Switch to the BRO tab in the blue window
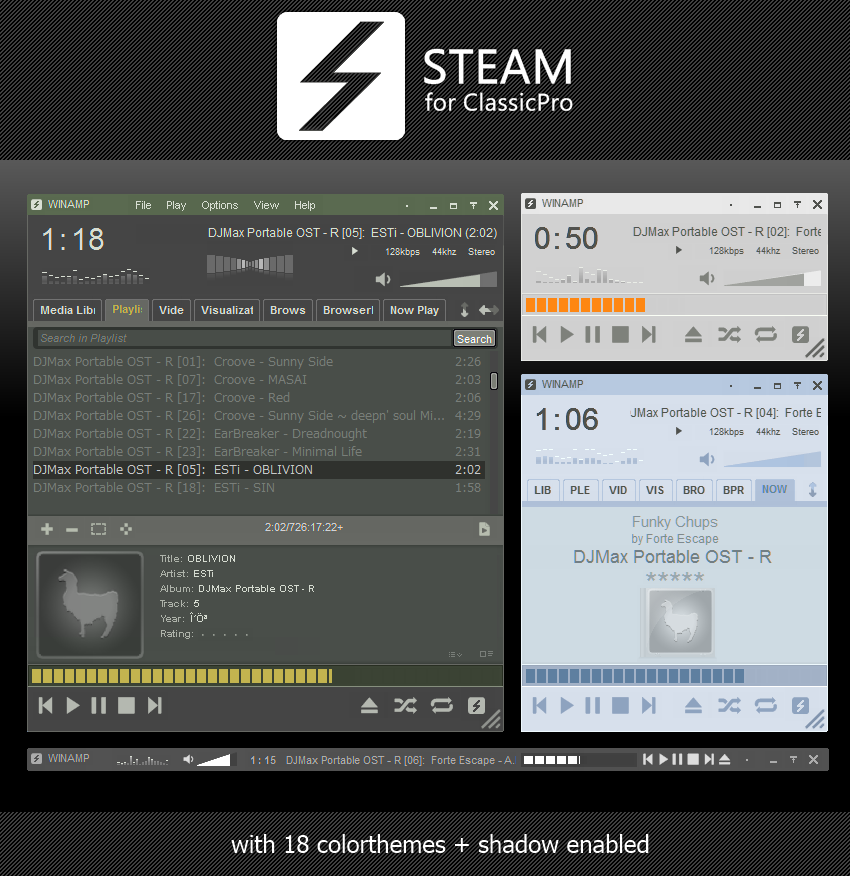Viewport: 850px width, 876px height. 694,490
